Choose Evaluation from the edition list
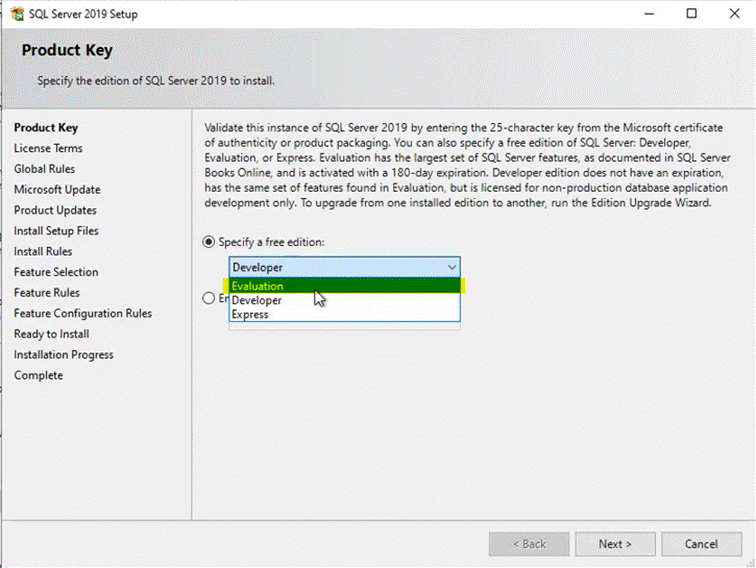 (344, 286)
